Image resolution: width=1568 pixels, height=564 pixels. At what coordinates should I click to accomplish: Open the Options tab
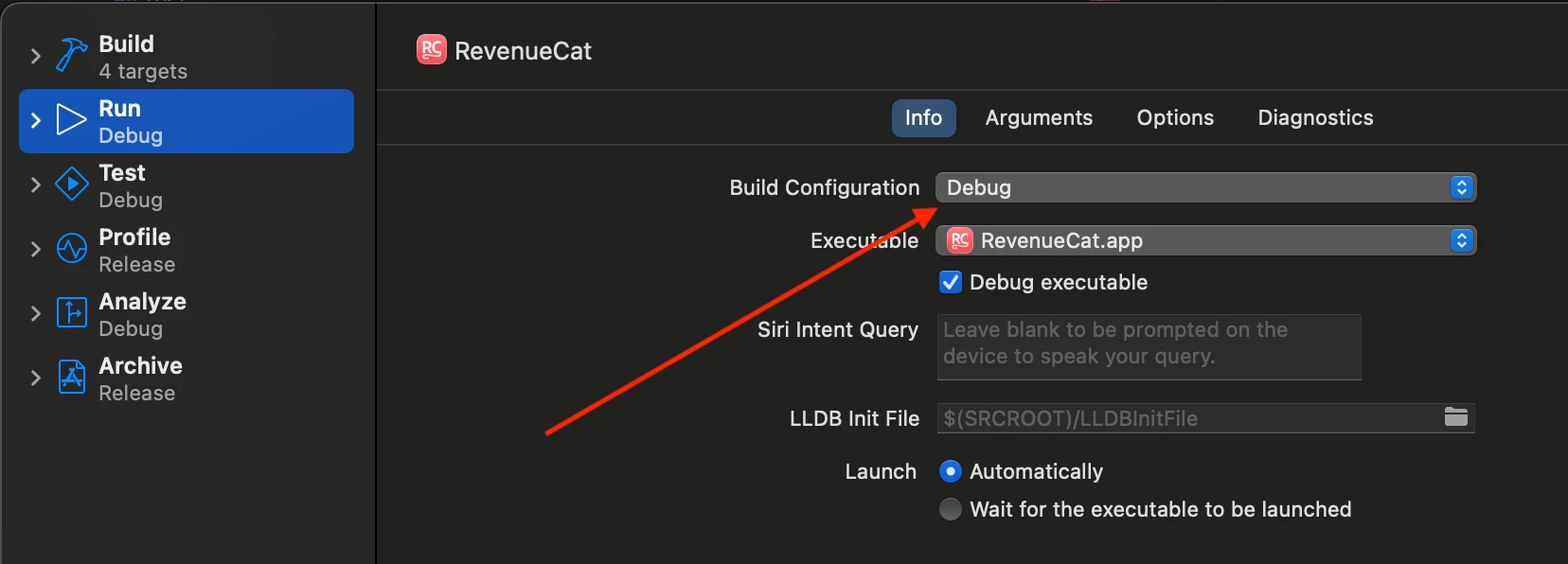(1175, 118)
